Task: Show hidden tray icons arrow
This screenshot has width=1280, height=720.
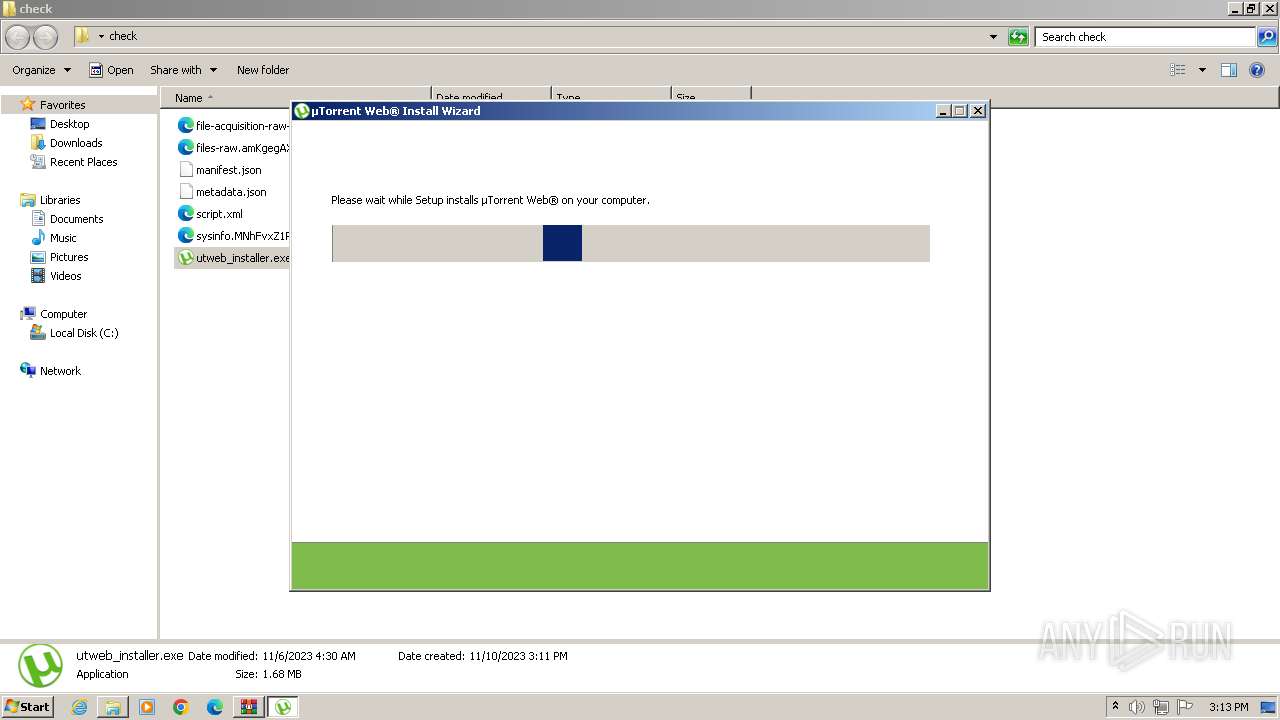Action: click(1115, 706)
